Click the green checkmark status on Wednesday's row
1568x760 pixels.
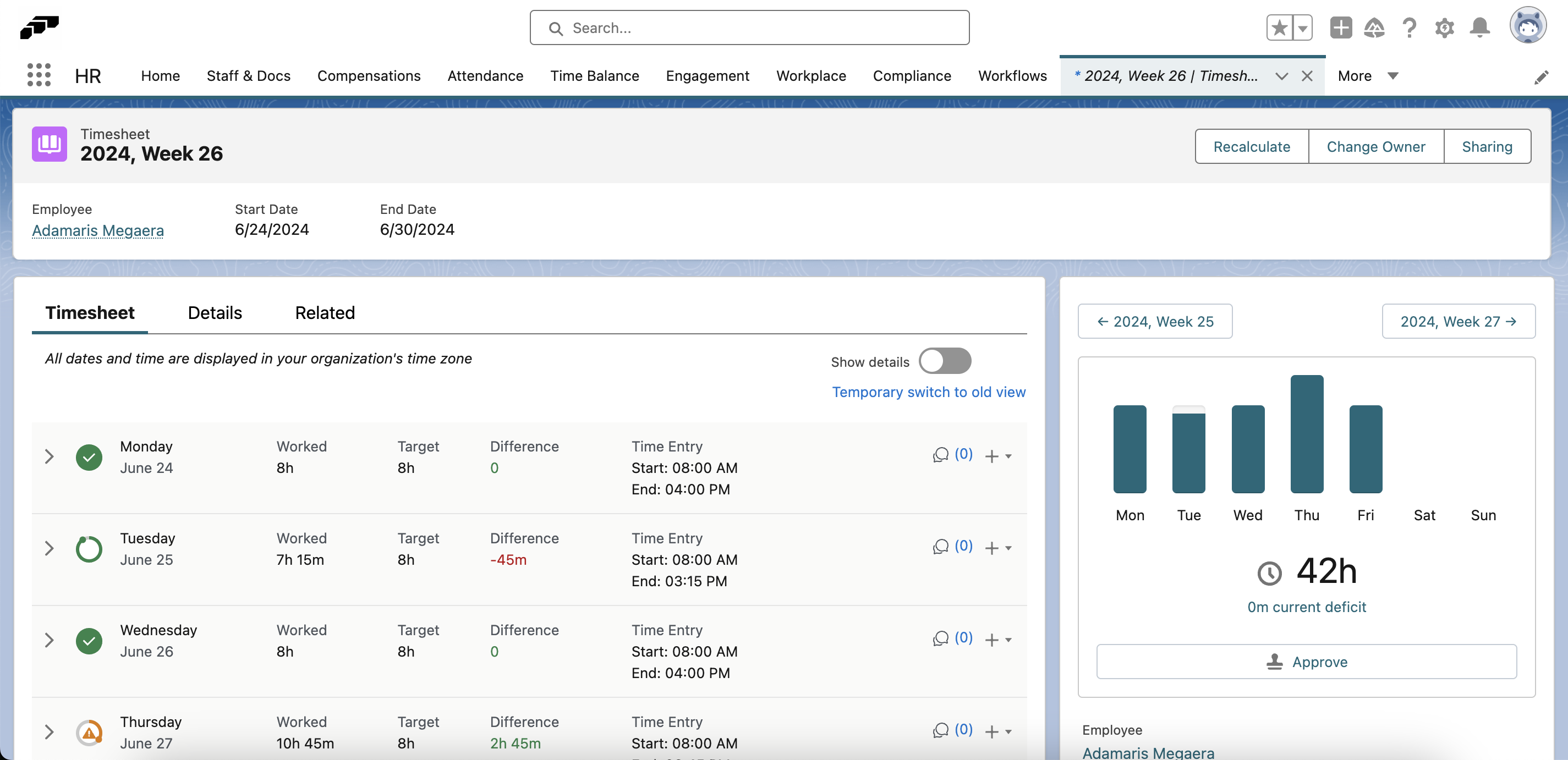tap(89, 640)
